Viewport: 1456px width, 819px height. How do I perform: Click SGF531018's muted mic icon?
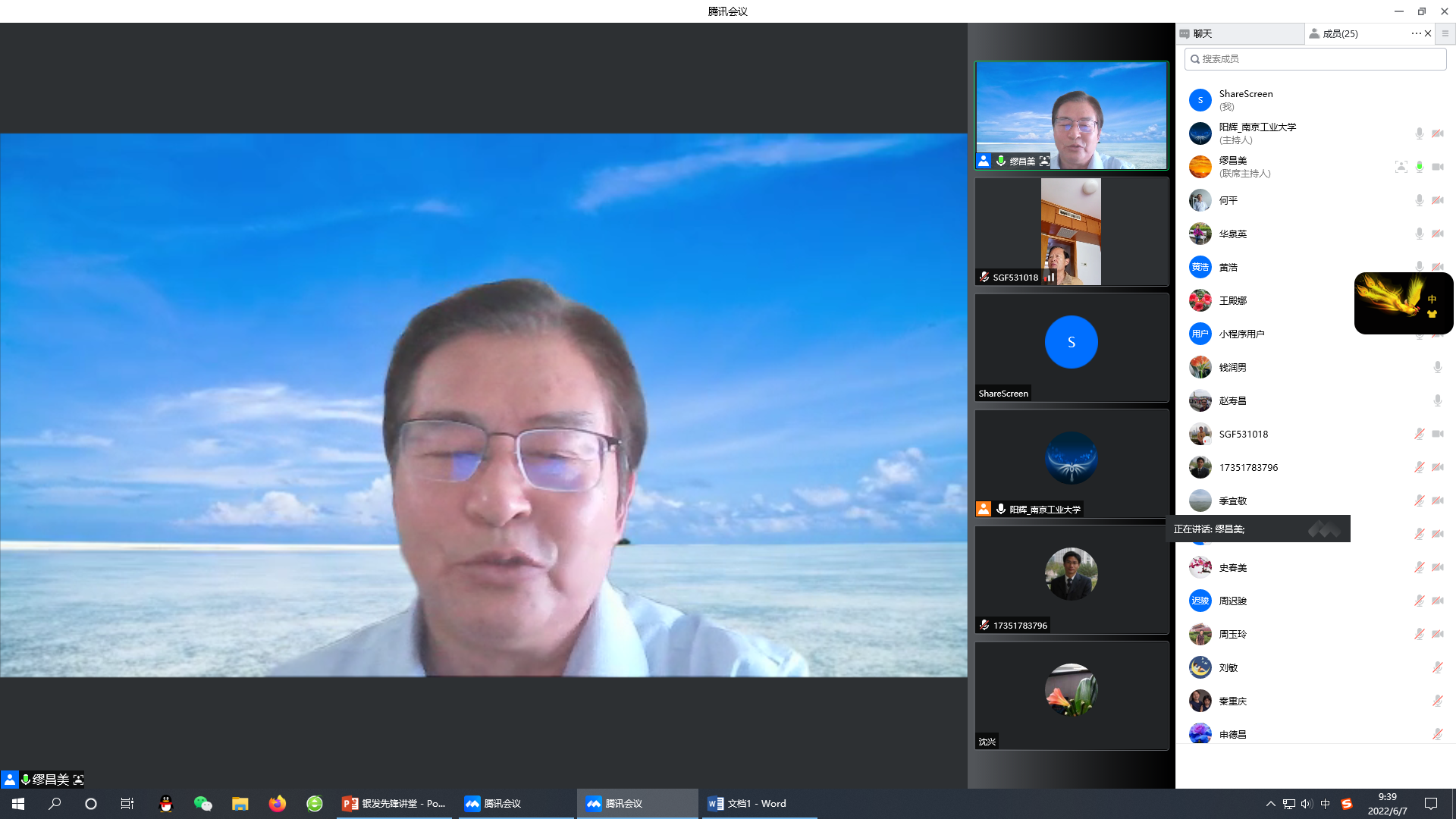pos(1419,434)
